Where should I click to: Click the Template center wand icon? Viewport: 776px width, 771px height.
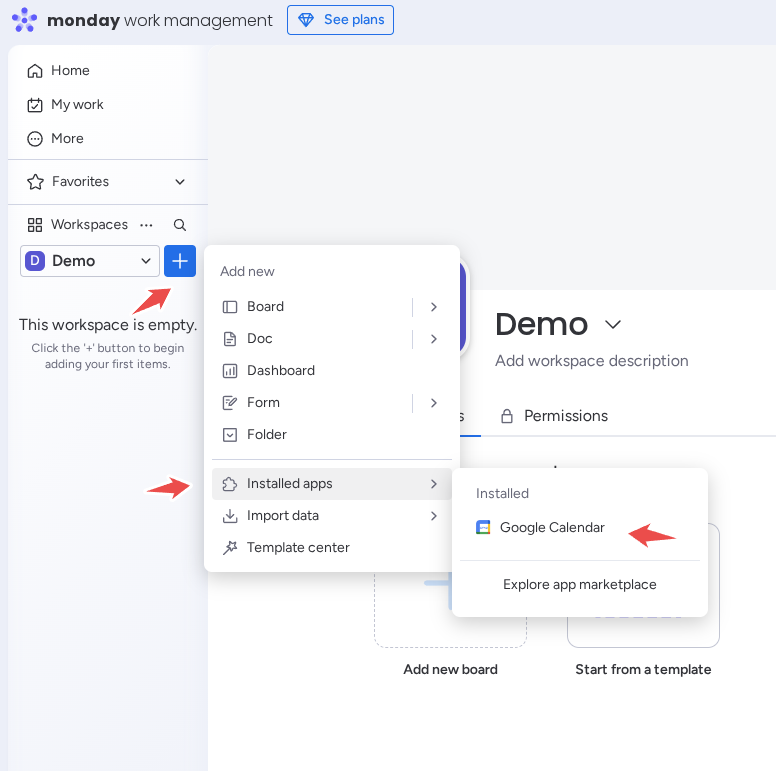[230, 548]
